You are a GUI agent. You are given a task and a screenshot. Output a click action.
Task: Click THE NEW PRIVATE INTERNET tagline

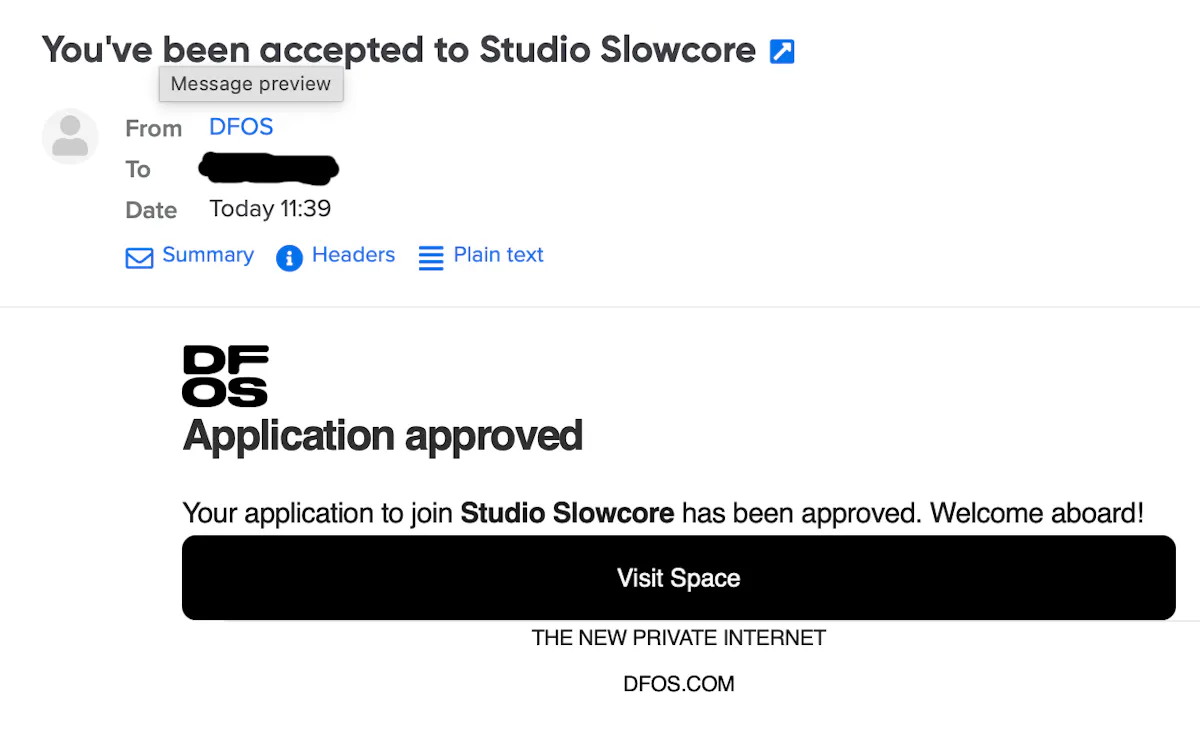(x=679, y=638)
